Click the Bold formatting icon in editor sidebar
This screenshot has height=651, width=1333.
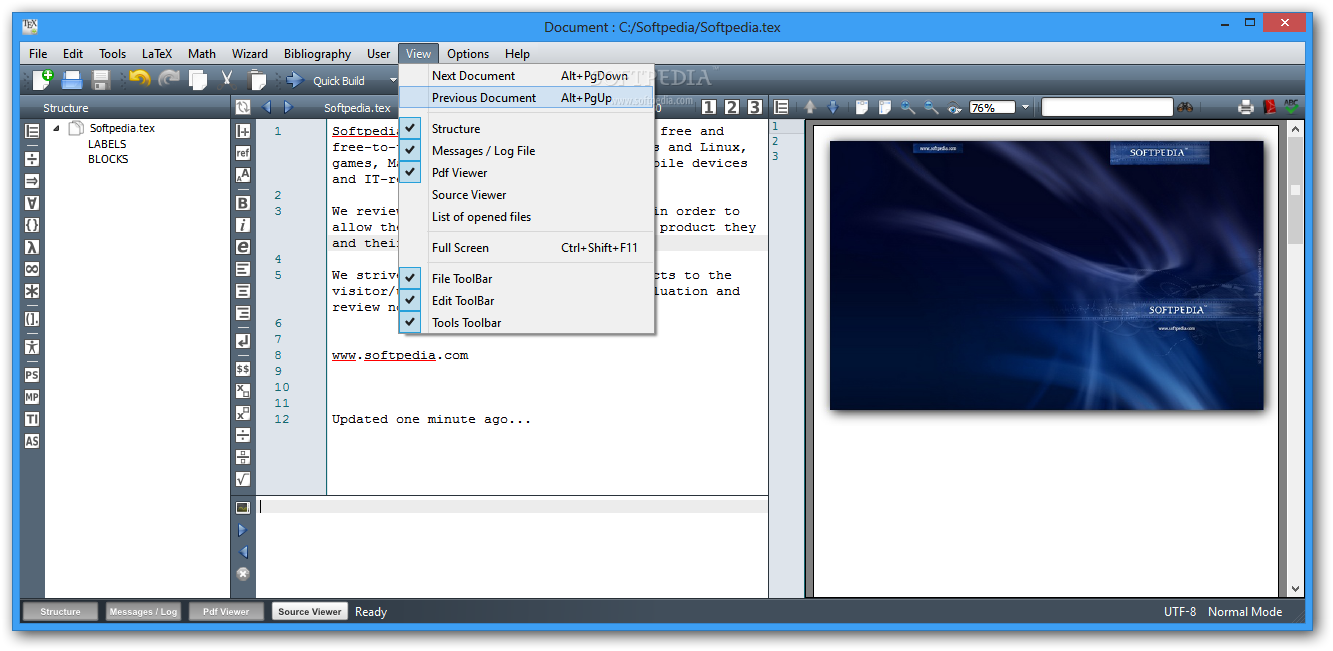click(243, 203)
